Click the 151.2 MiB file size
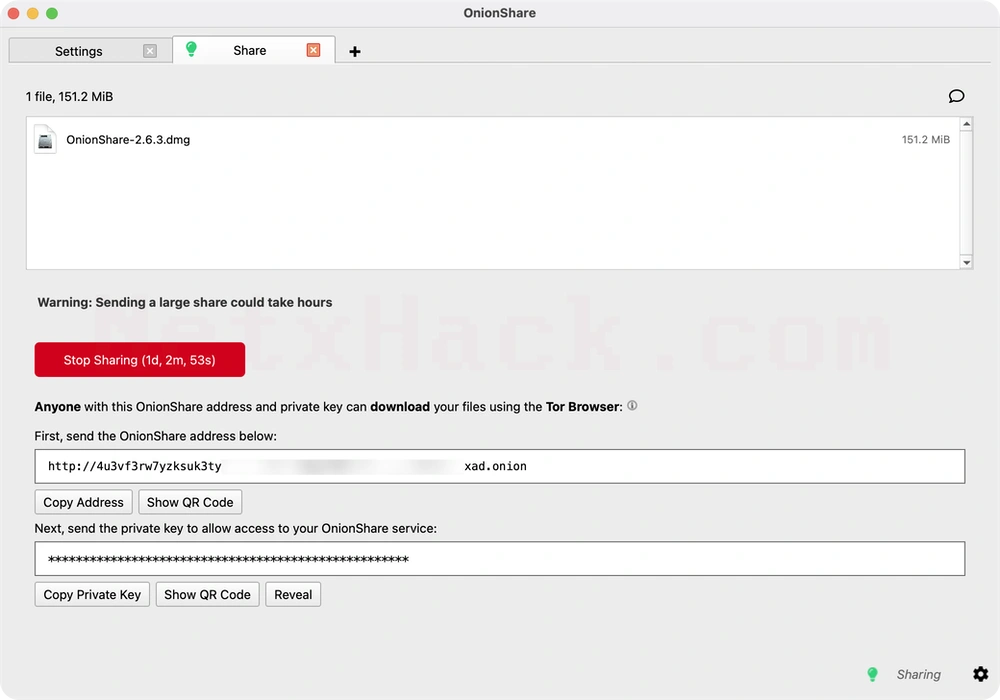 925,140
